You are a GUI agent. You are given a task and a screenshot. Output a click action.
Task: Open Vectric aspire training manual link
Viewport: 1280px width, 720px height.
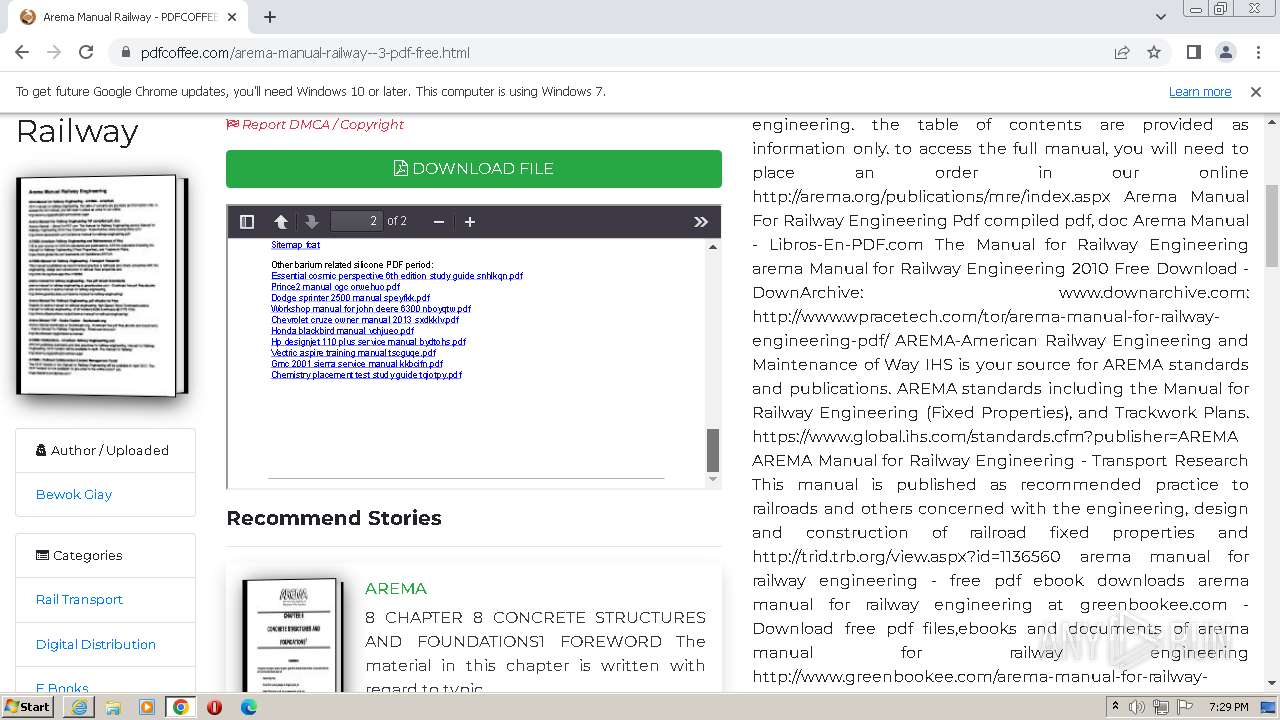tap(353, 353)
